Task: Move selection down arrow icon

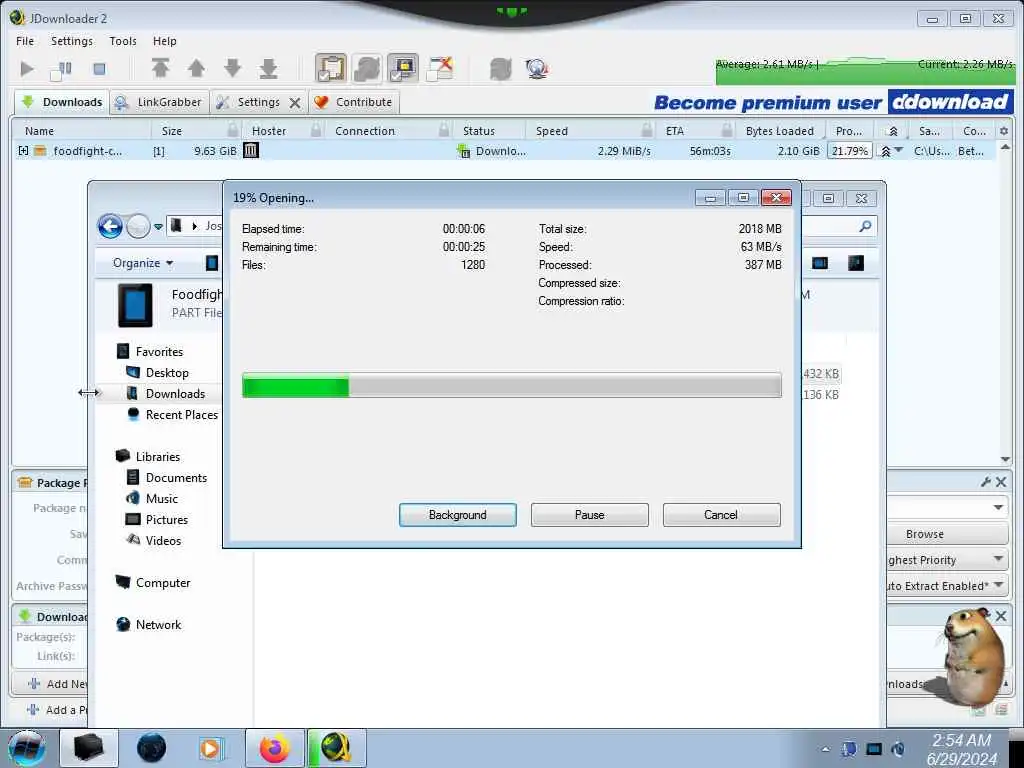Action: coord(232,68)
